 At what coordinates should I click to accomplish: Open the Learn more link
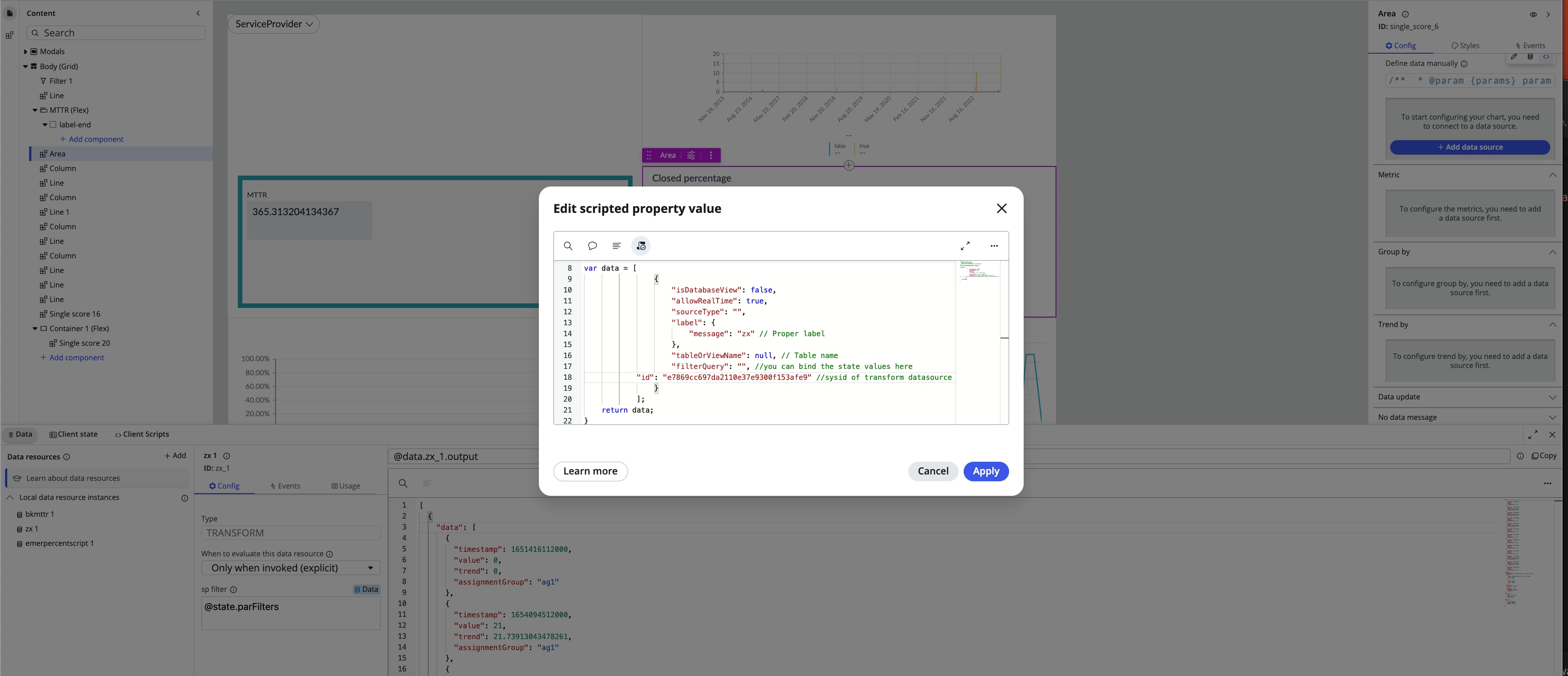point(590,471)
